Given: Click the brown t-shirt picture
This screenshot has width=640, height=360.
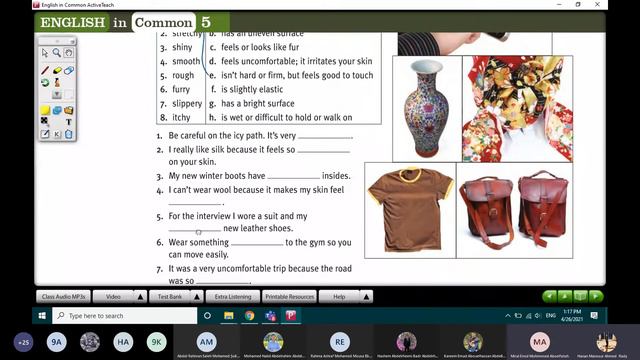Looking at the screenshot, I should [x=410, y=210].
